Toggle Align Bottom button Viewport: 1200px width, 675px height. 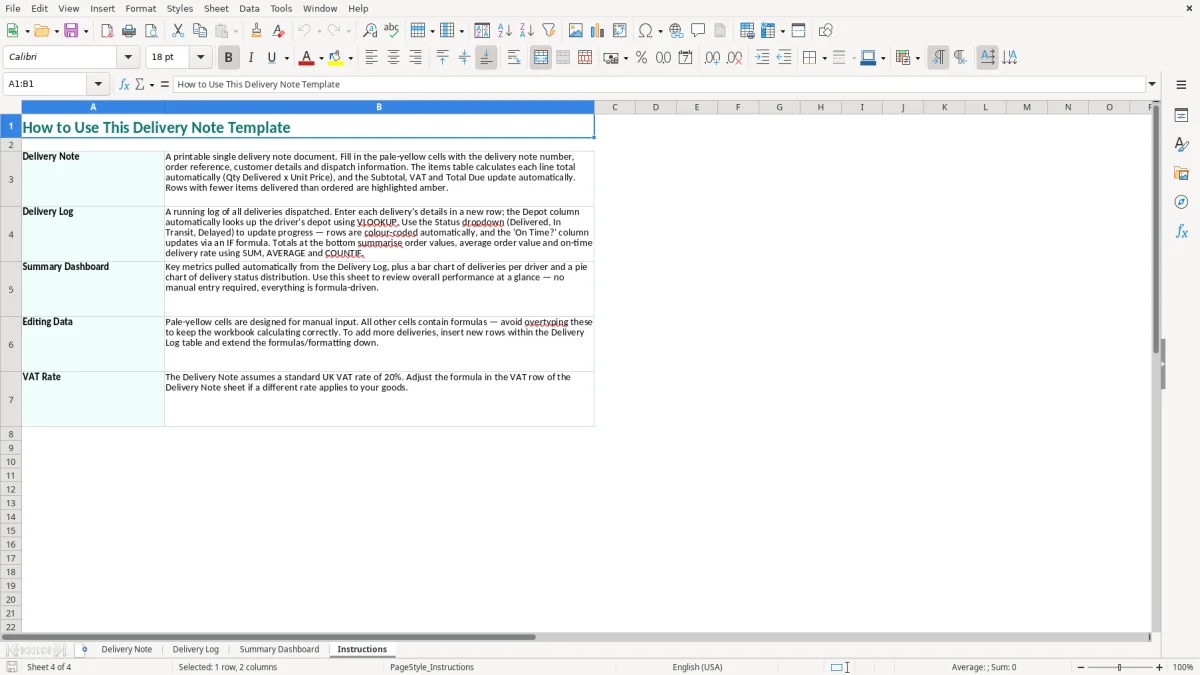[486, 58]
